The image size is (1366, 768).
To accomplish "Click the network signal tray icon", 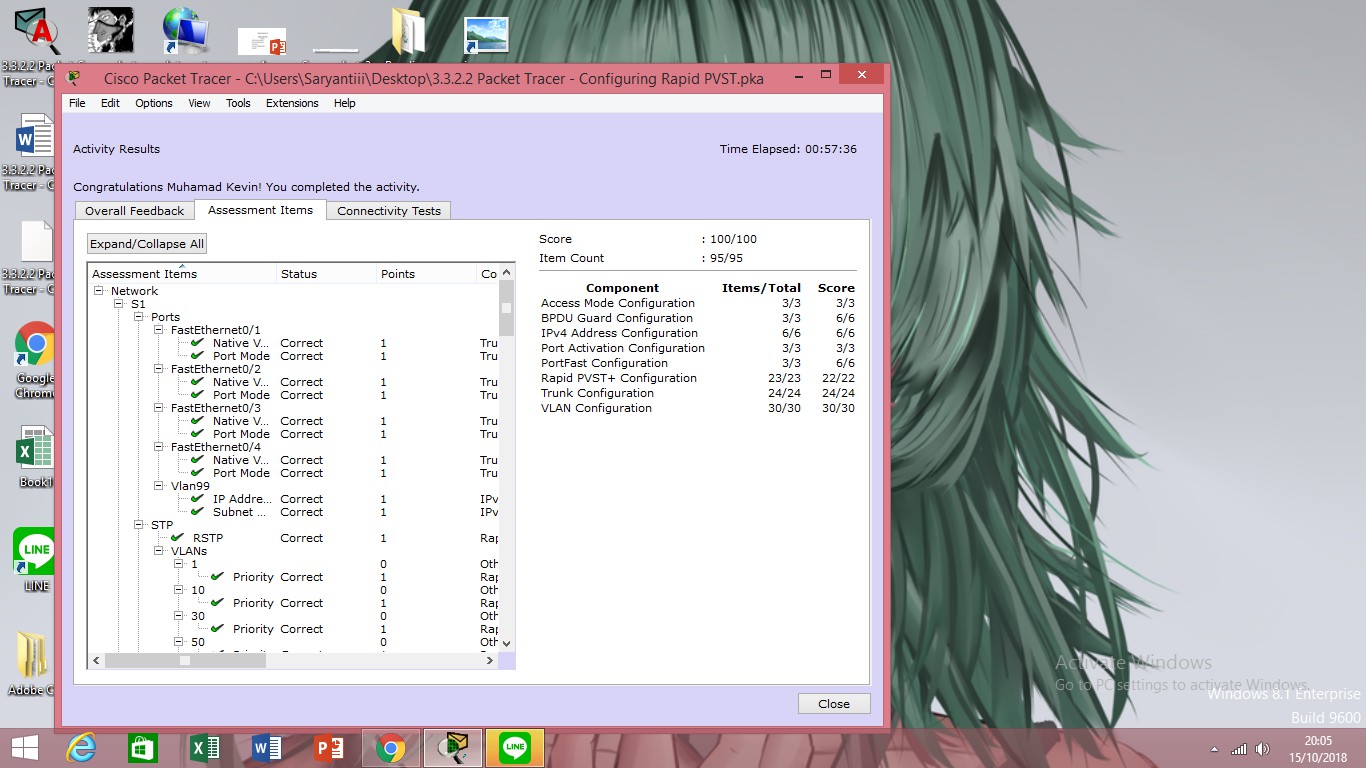I will click(1239, 749).
